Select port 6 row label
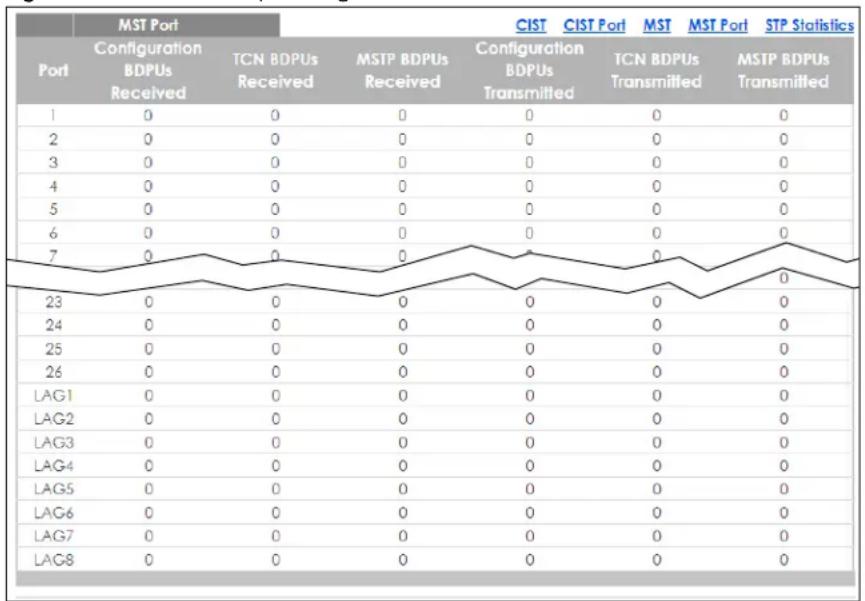The width and height of the screenshot is (865, 601). click(53, 233)
